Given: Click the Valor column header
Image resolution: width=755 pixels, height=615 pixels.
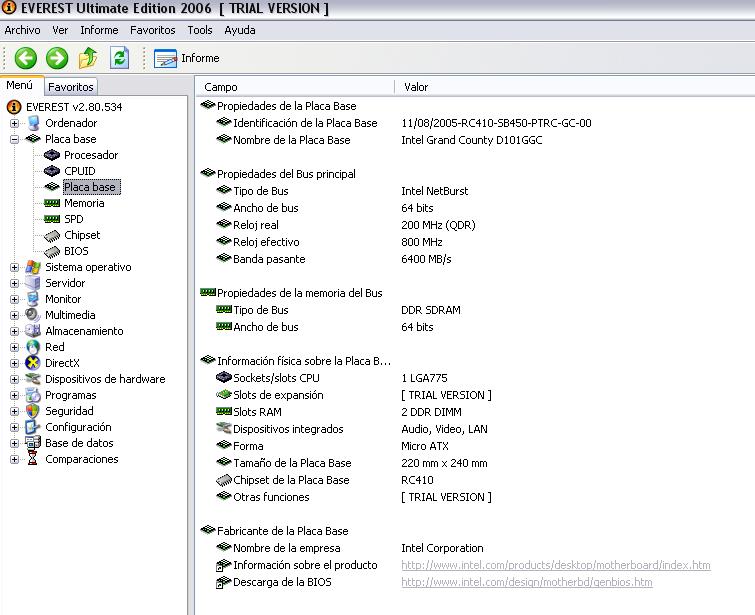Looking at the screenshot, I should click(416, 87).
